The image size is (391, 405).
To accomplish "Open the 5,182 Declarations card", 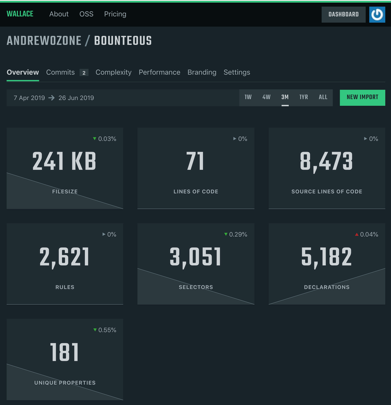I will coord(327,264).
